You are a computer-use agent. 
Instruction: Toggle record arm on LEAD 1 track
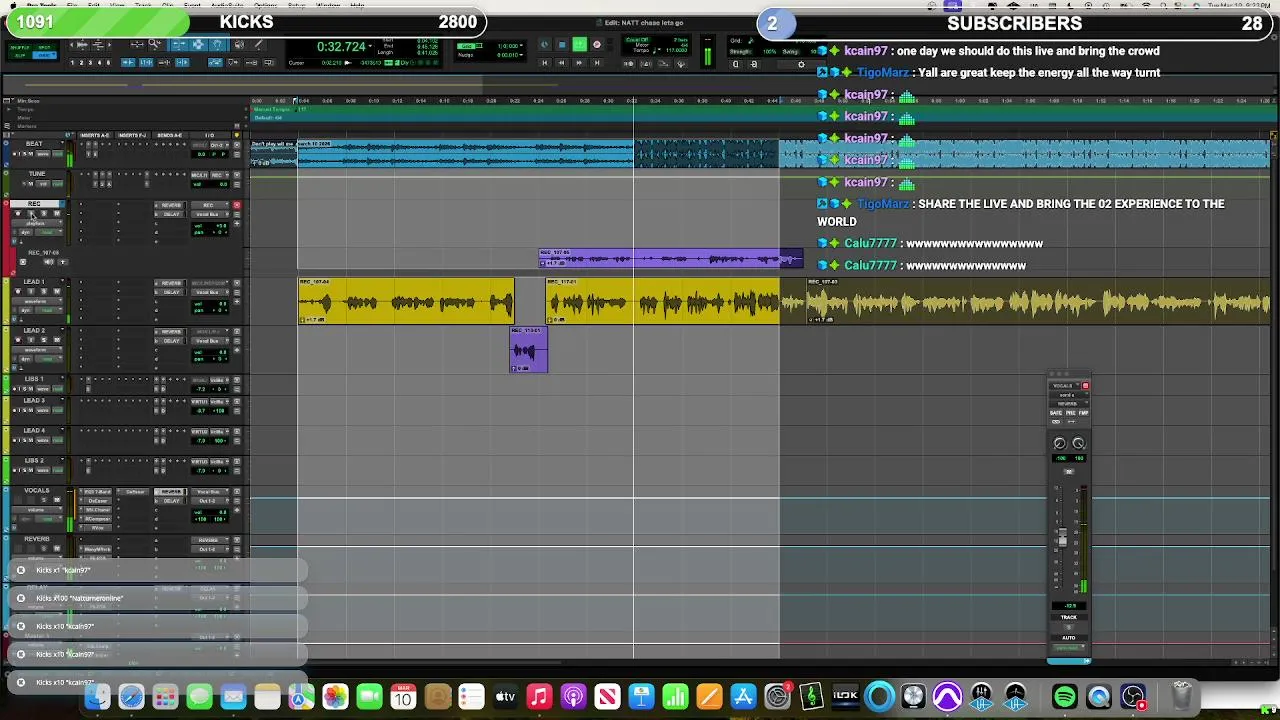tap(18, 291)
